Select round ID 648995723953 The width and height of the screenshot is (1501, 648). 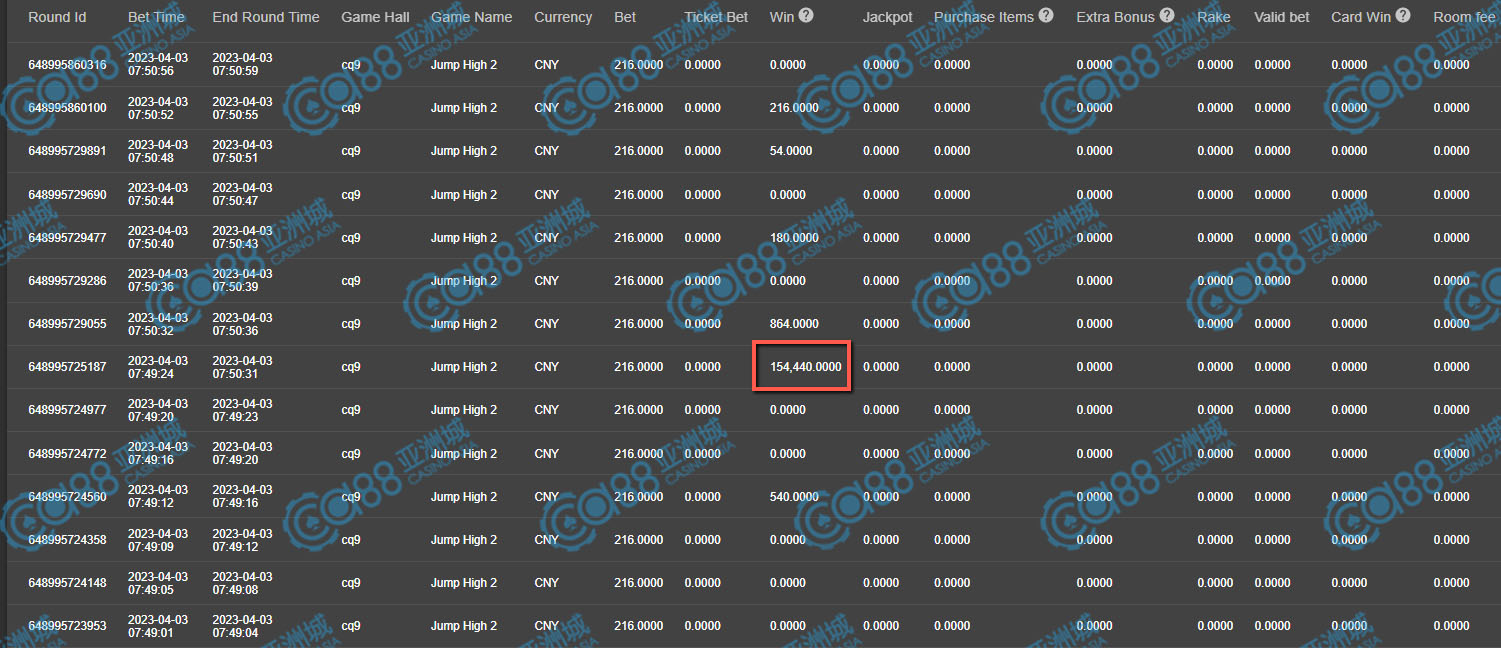(x=67, y=626)
